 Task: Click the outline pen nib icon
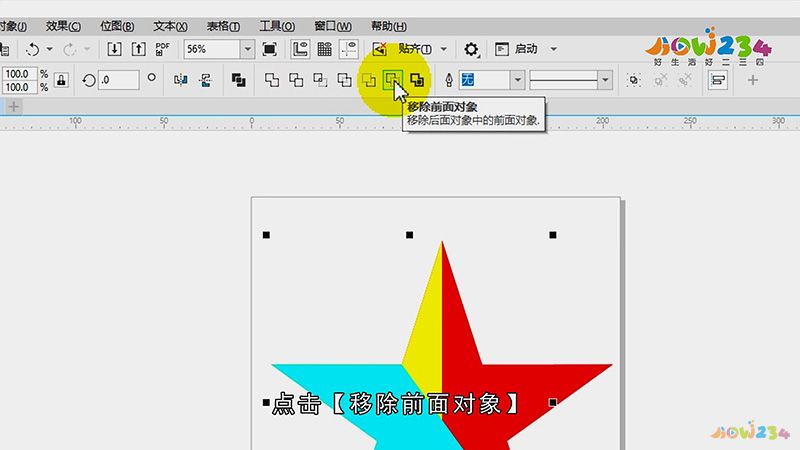448,80
